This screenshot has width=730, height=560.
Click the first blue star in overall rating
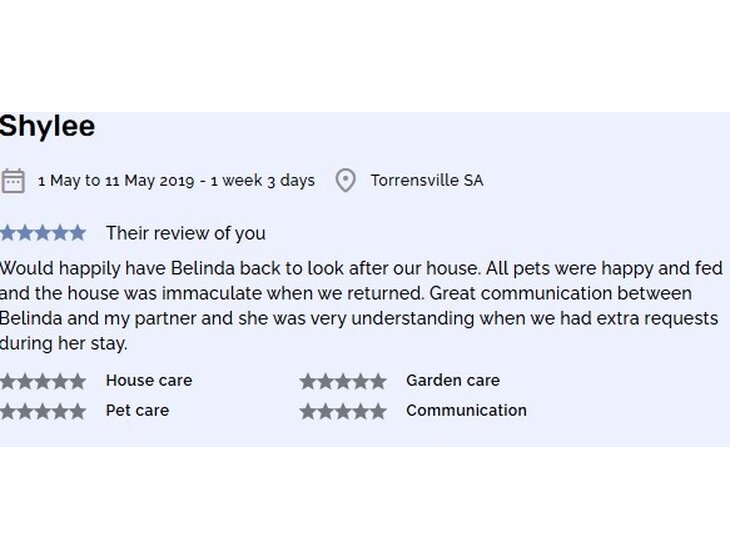coord(8,233)
